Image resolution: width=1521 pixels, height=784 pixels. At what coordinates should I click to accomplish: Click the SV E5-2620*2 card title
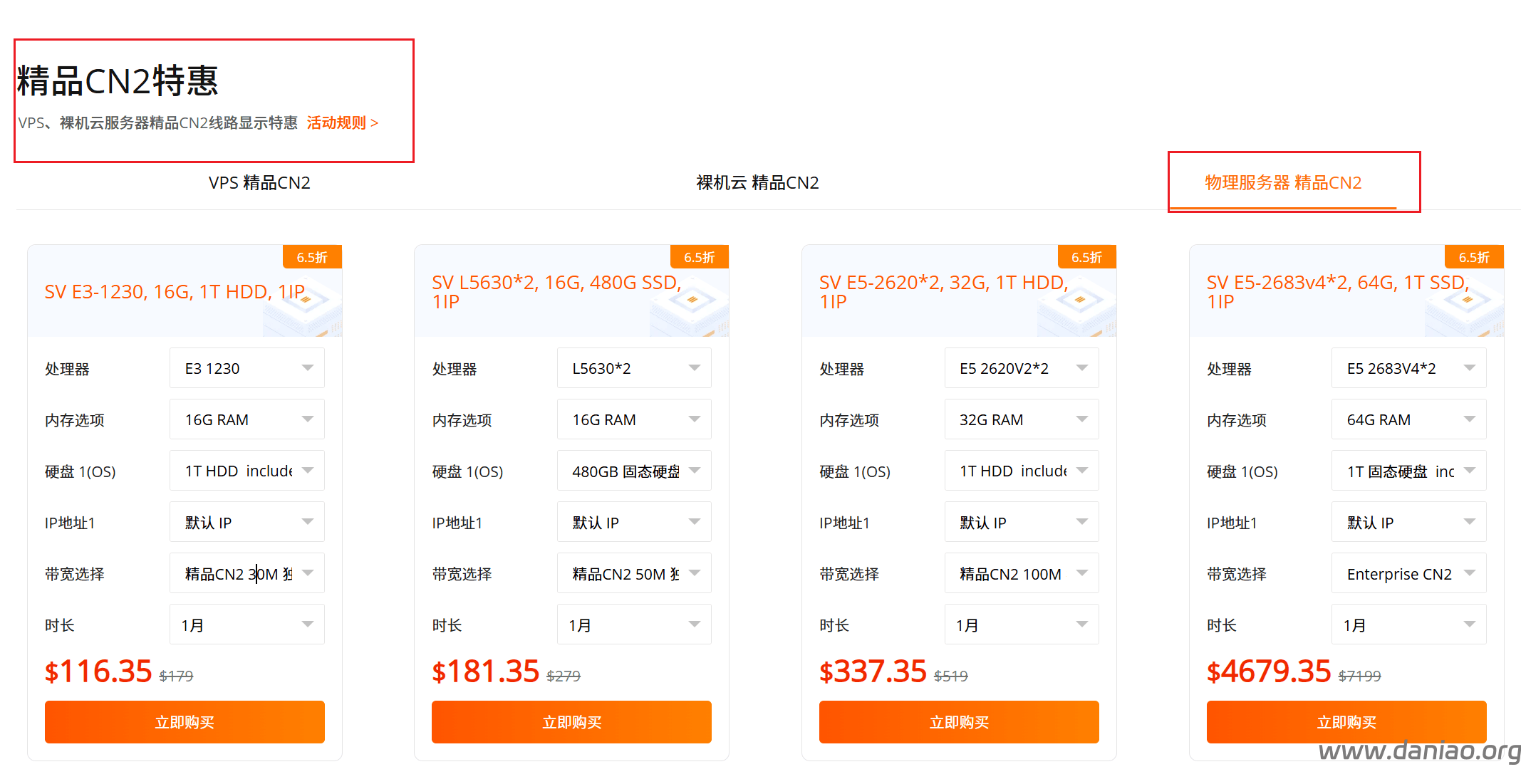point(943,292)
